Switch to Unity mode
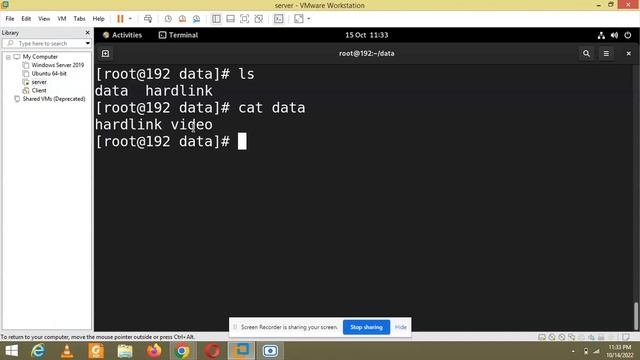Viewport: 640px width, 360px height. coord(259,19)
